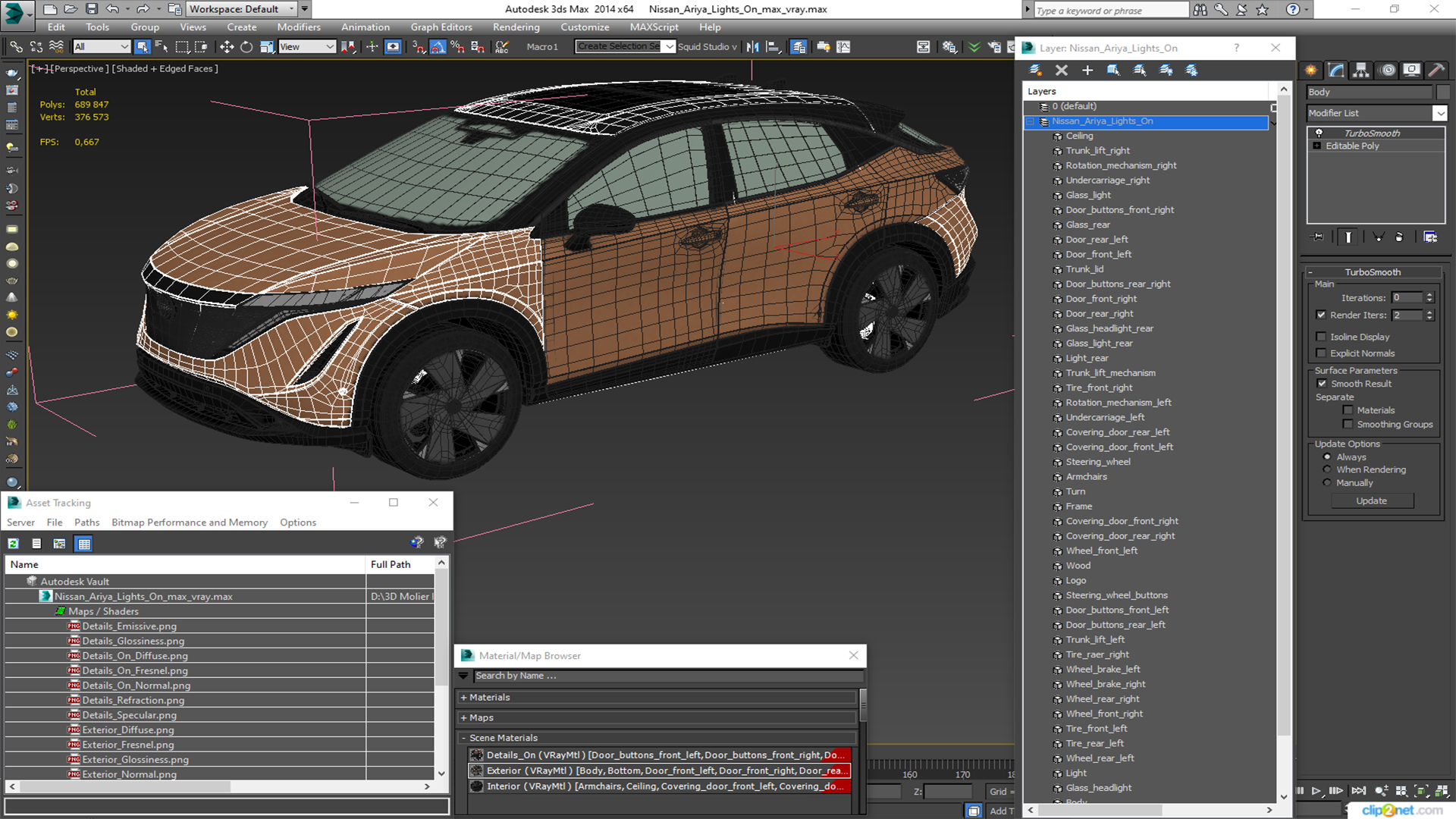Enable Explicit Normals checkbox
Image resolution: width=1456 pixels, height=819 pixels.
coord(1321,353)
